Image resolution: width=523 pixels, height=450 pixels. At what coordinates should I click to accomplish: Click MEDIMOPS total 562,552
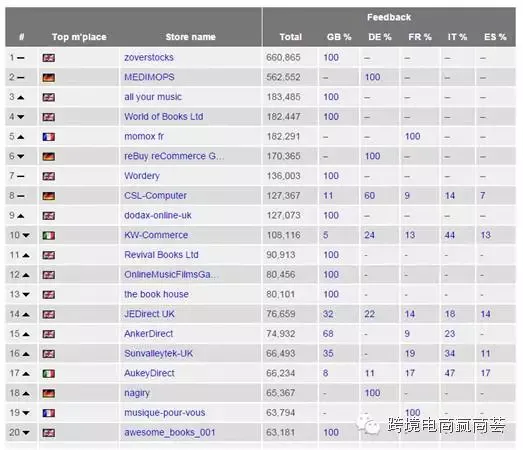283,77
